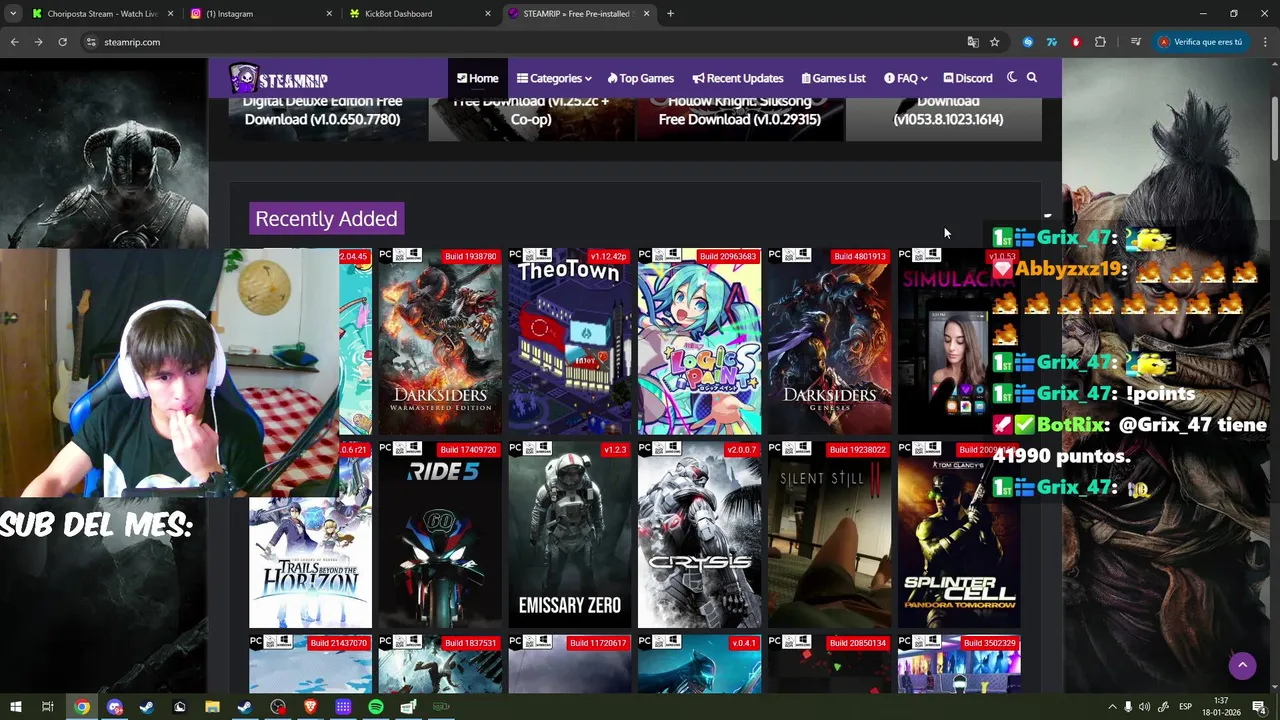This screenshot has width=1280, height=720.
Task: Open the Discord link in navbar
Action: coord(968,78)
